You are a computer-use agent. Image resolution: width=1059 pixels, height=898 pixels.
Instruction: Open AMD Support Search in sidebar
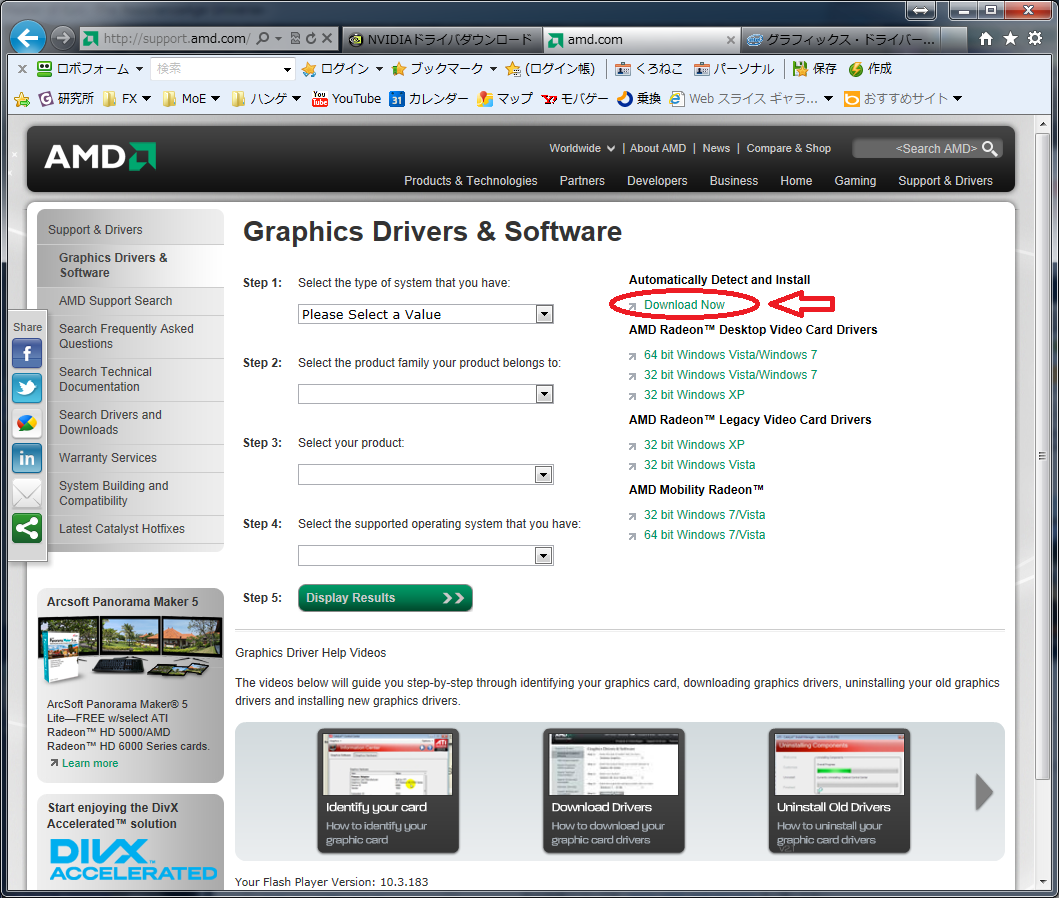point(115,300)
